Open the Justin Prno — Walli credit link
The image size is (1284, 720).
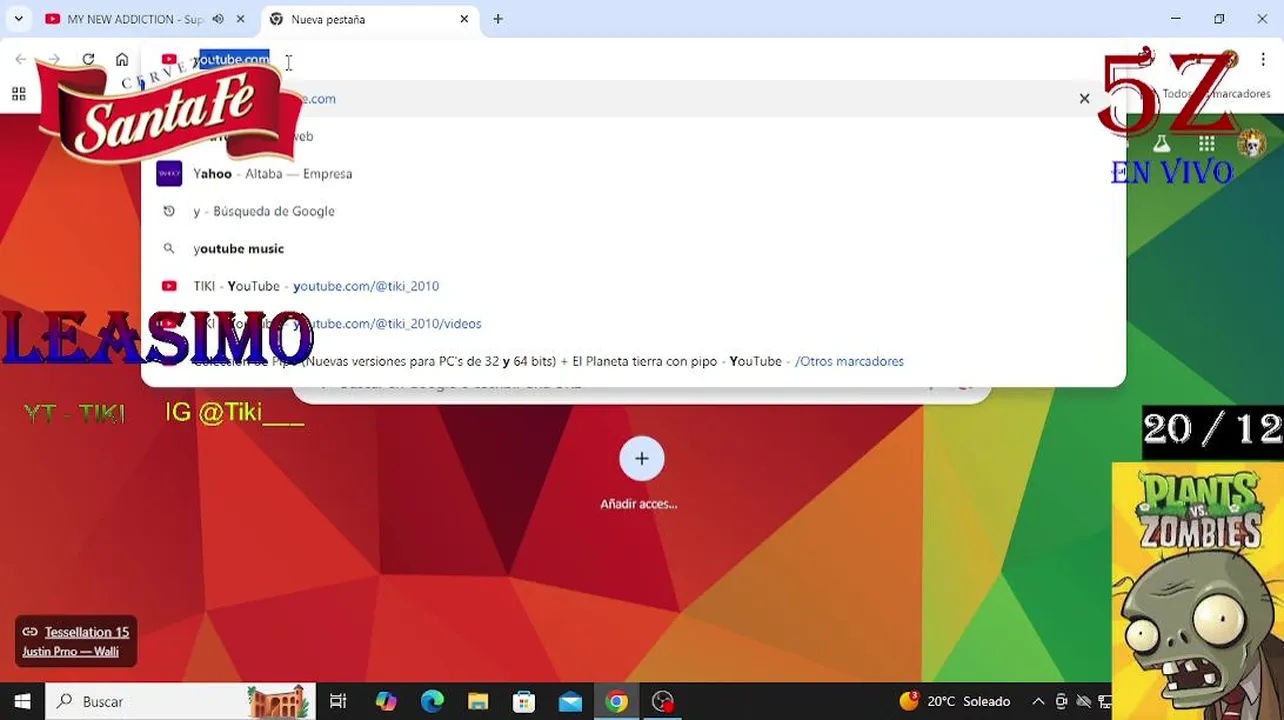pyautogui.click(x=70, y=652)
